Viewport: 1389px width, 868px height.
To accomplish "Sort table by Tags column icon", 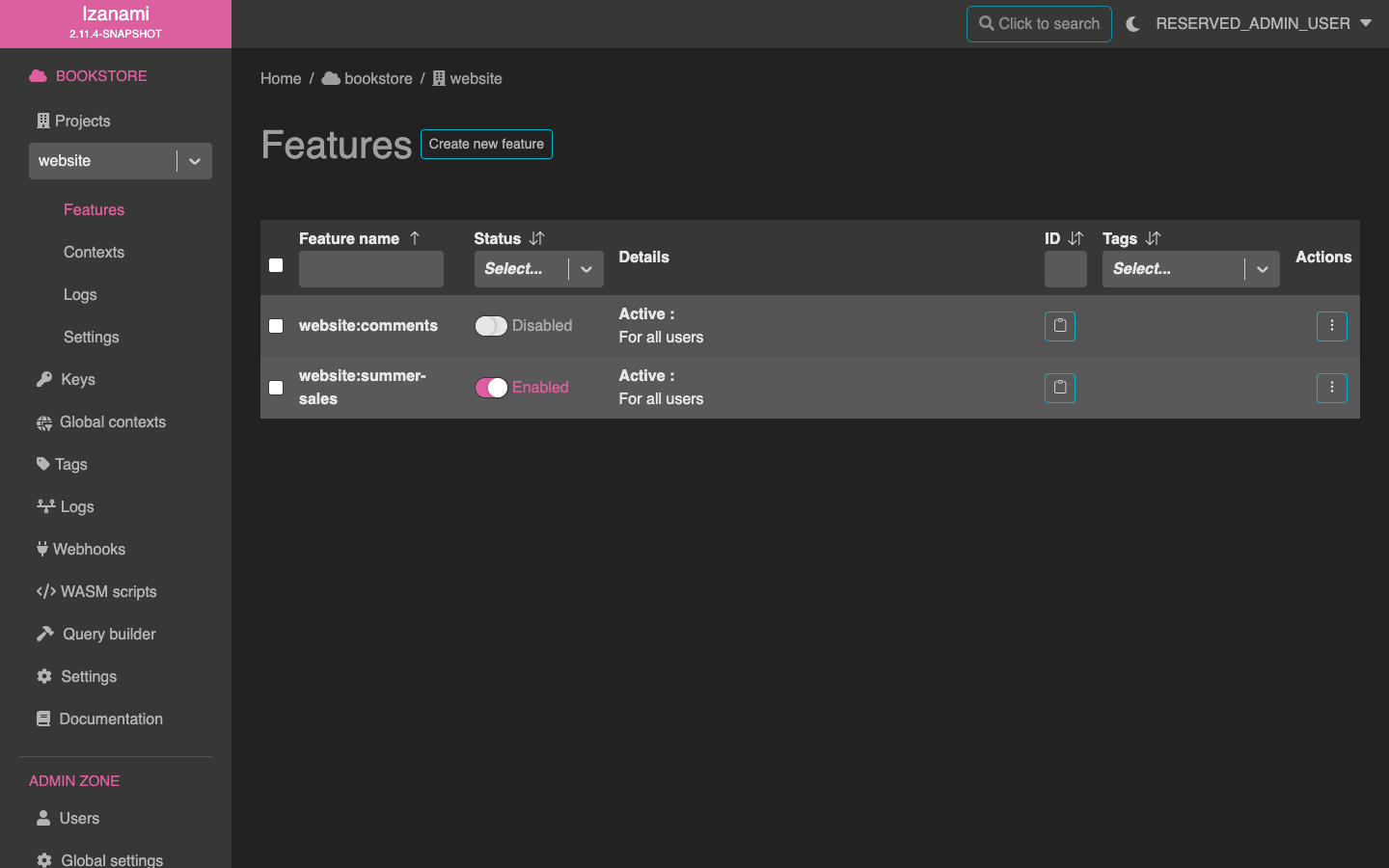I will pyautogui.click(x=1153, y=238).
